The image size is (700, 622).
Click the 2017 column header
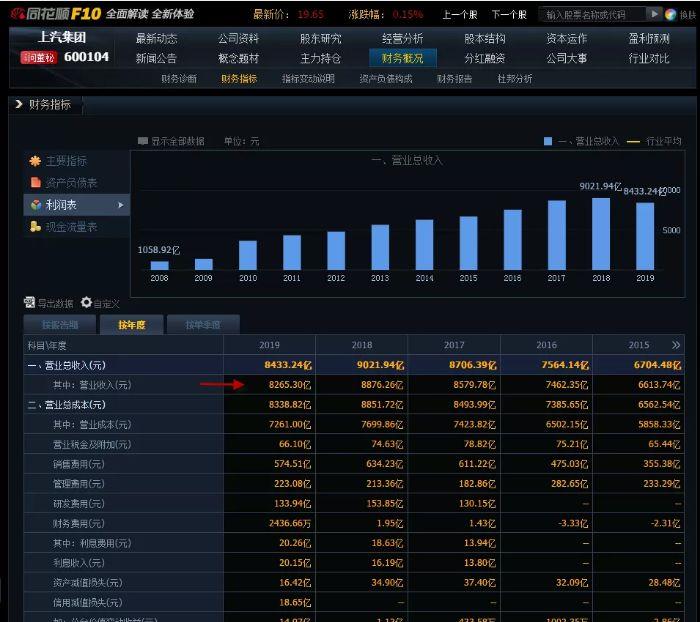pyautogui.click(x=454, y=345)
